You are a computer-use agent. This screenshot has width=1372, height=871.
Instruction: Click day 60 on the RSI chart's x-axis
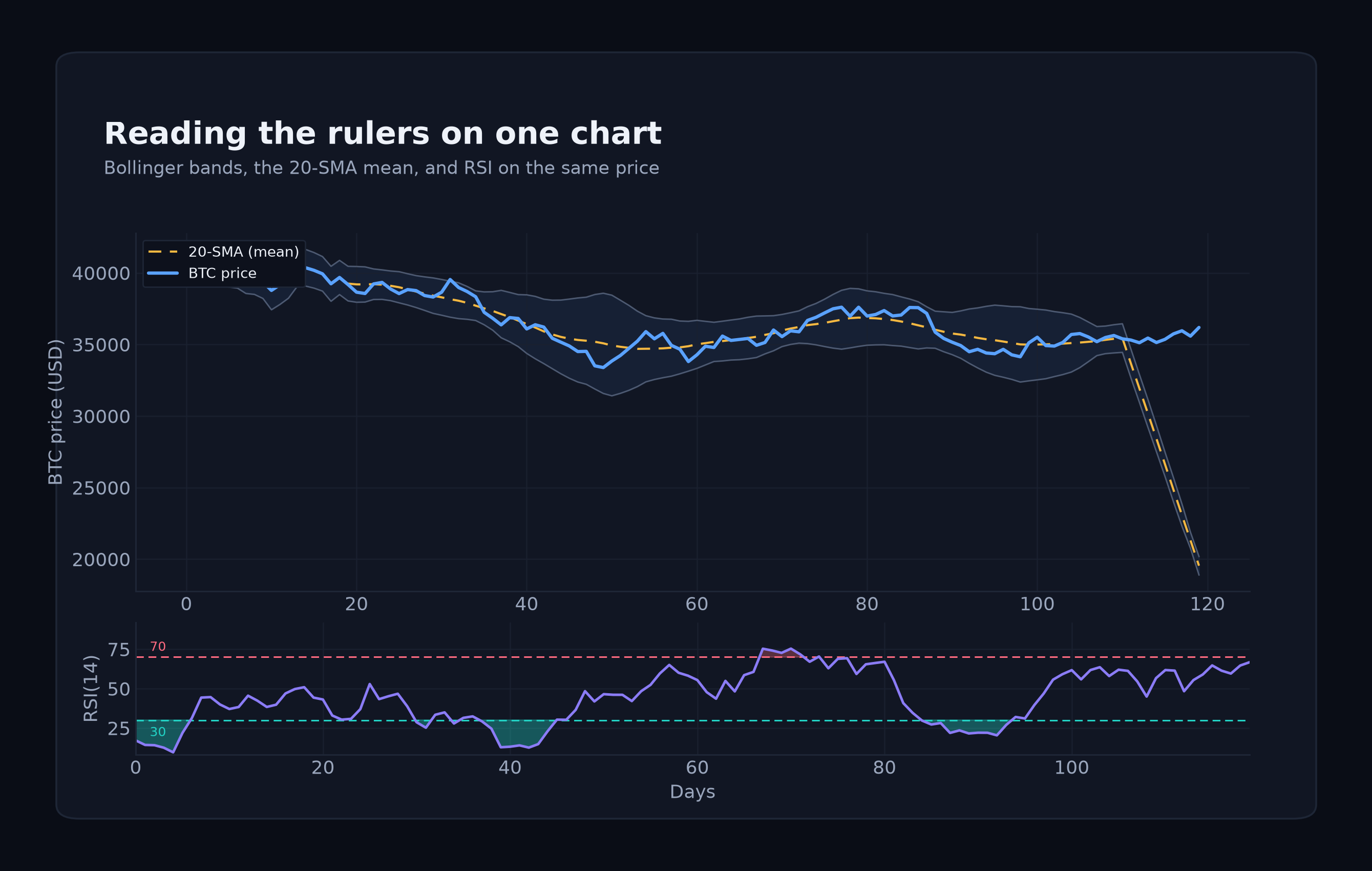698,768
